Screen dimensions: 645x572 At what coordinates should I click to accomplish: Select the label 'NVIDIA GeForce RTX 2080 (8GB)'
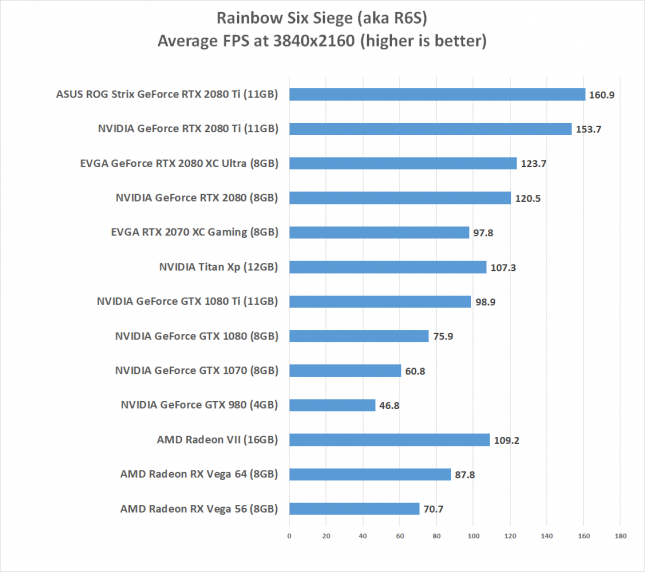[197, 198]
